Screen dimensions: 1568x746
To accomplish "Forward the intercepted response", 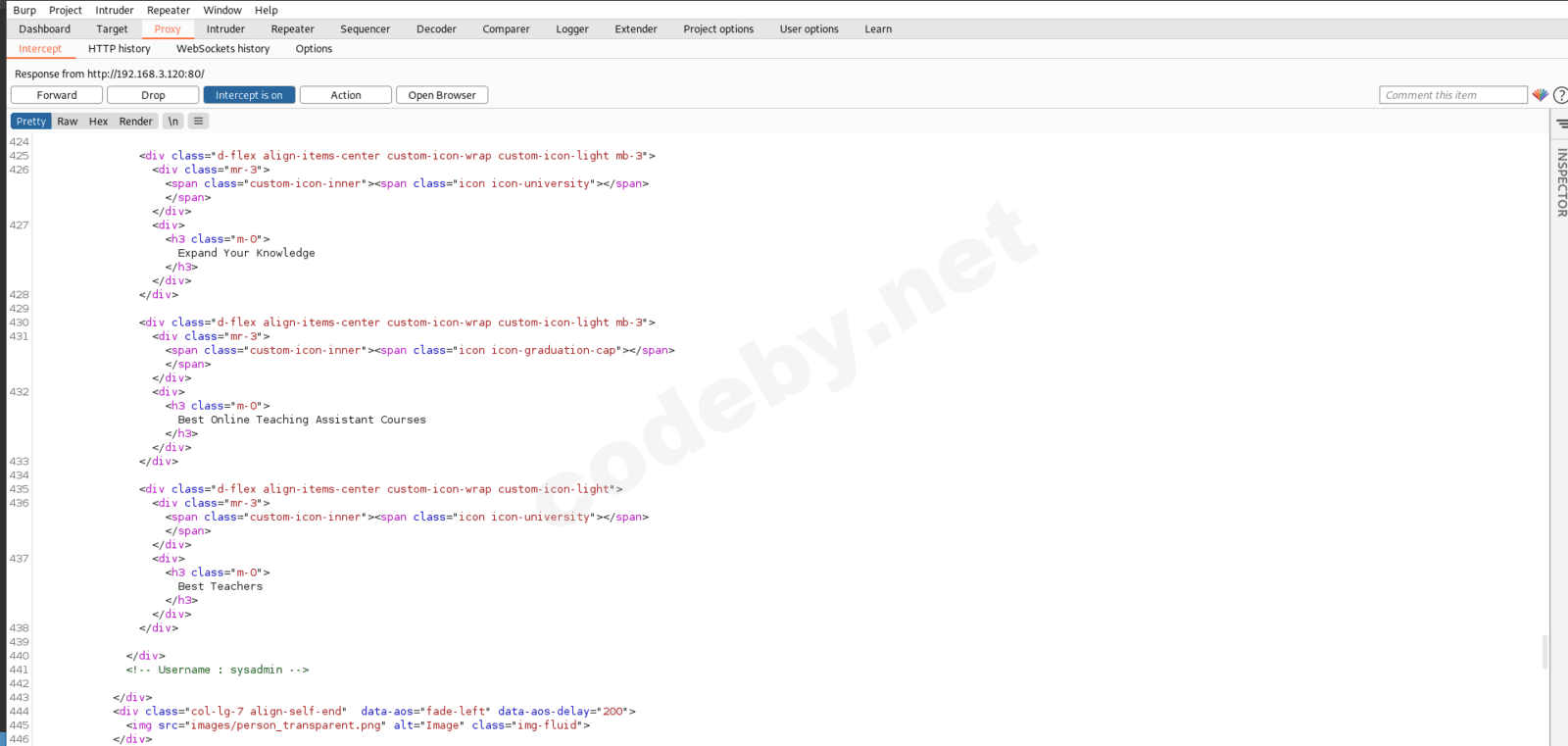I will pos(57,95).
